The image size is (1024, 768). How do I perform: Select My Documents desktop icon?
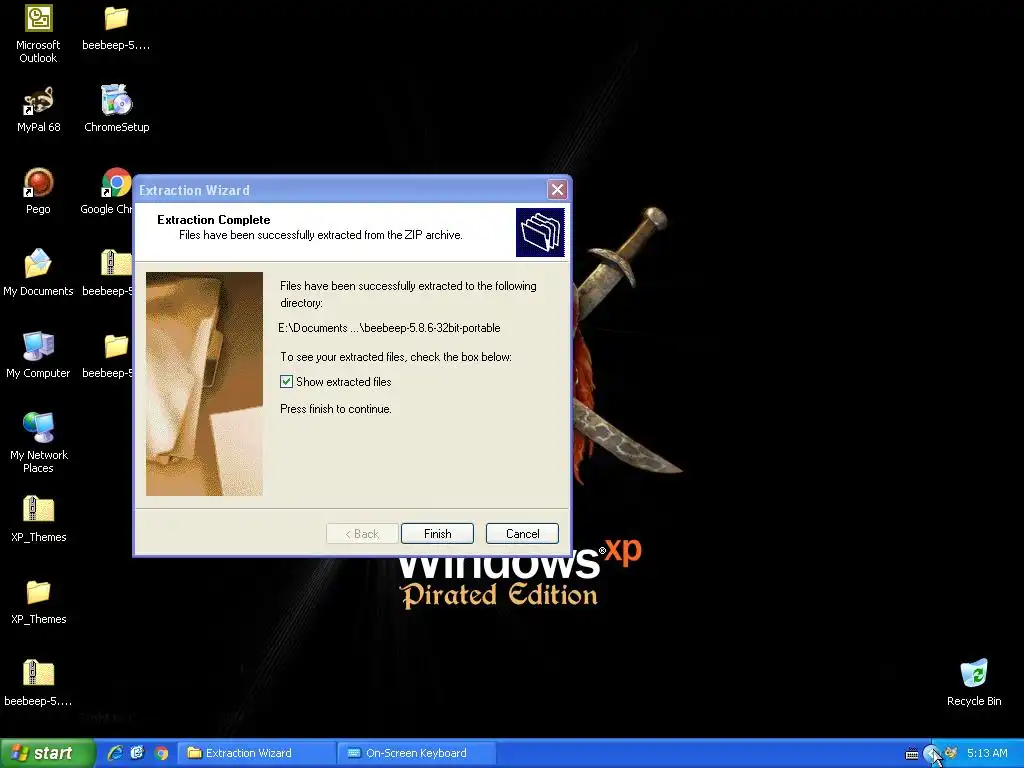[39, 274]
